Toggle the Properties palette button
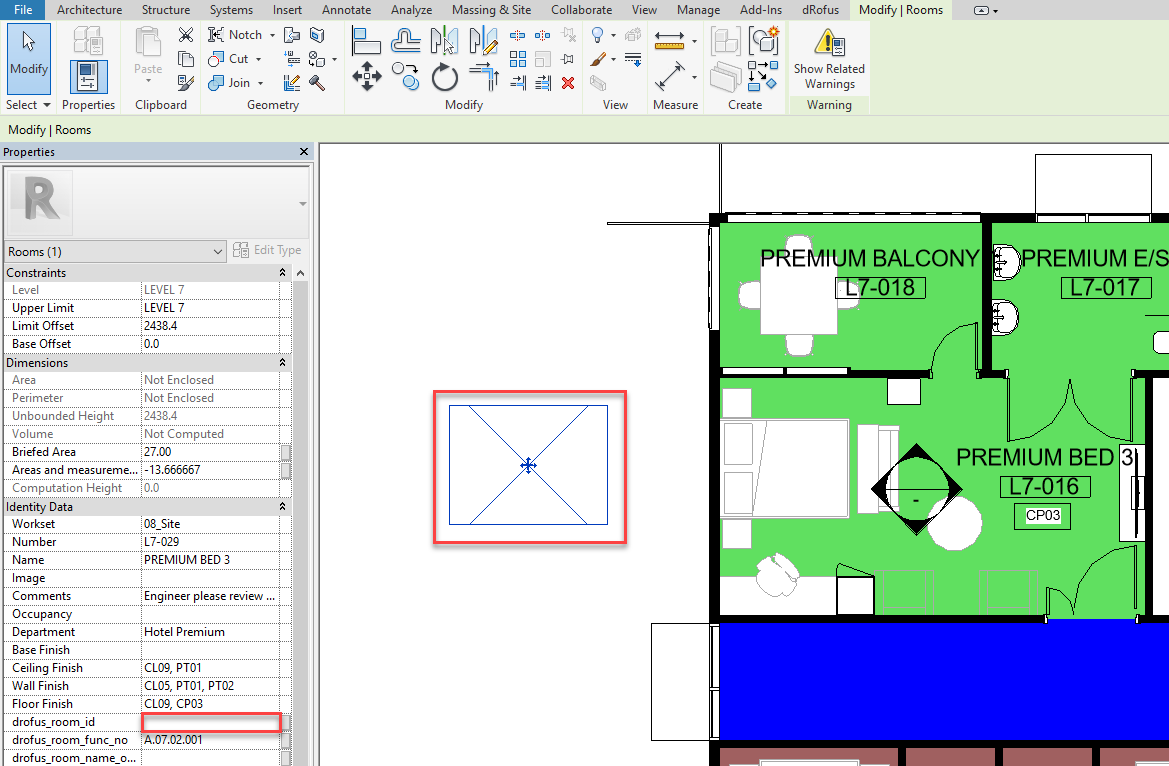Image resolution: width=1169 pixels, height=766 pixels. point(88,76)
